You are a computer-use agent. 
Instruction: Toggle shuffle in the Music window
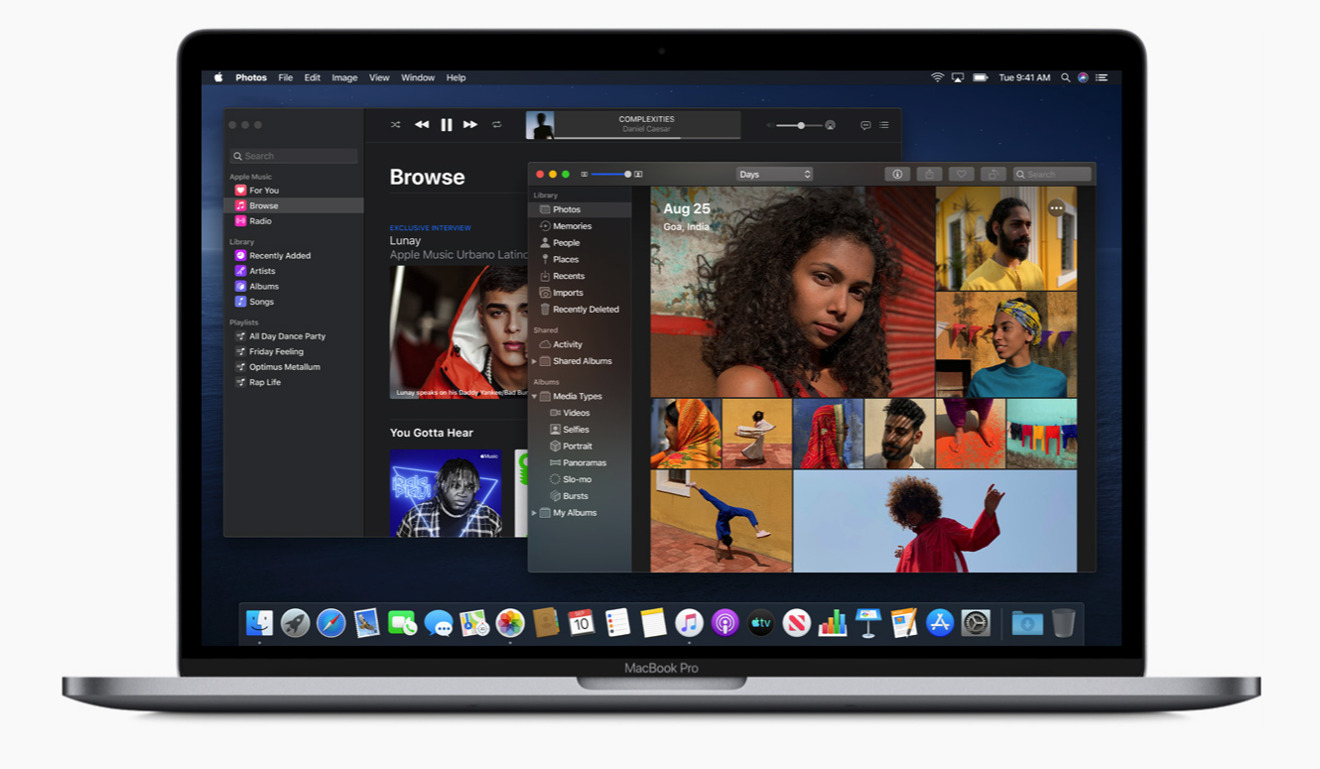point(395,125)
